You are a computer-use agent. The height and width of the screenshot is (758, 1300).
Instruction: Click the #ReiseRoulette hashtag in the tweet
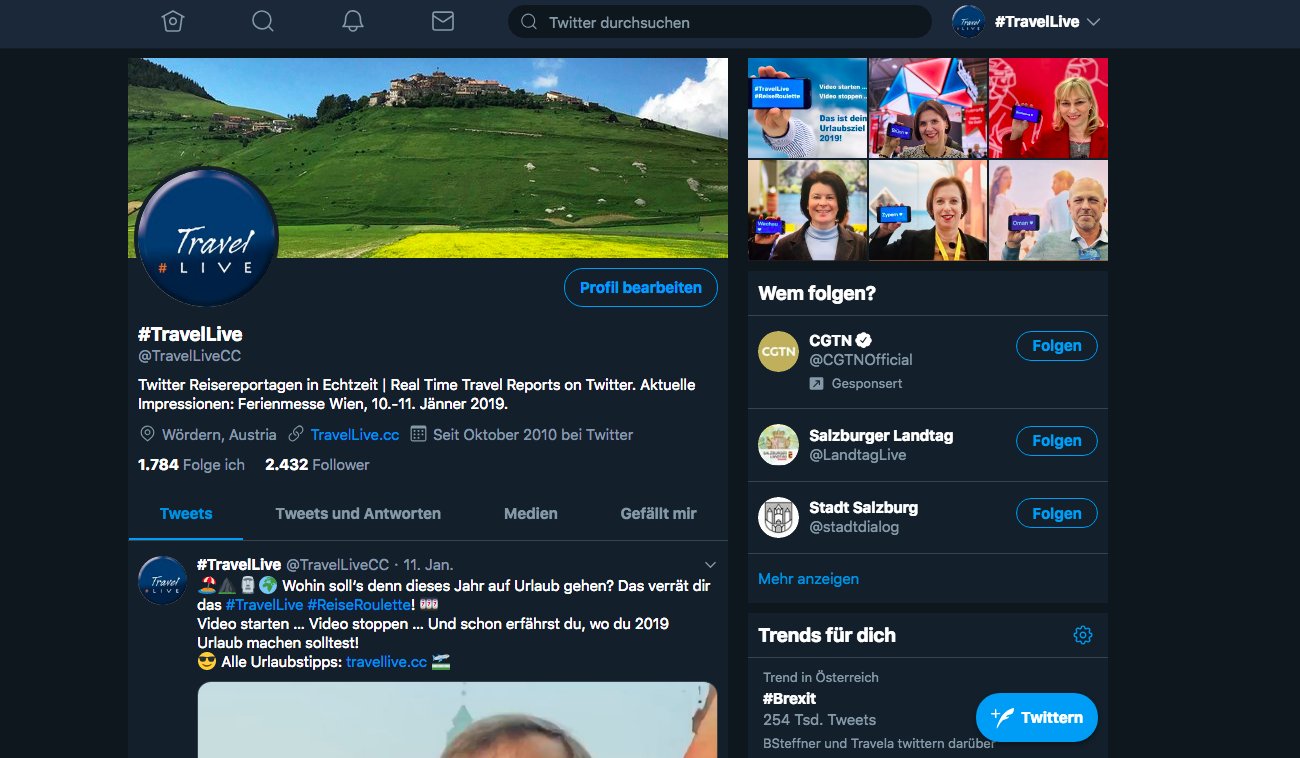(359, 605)
